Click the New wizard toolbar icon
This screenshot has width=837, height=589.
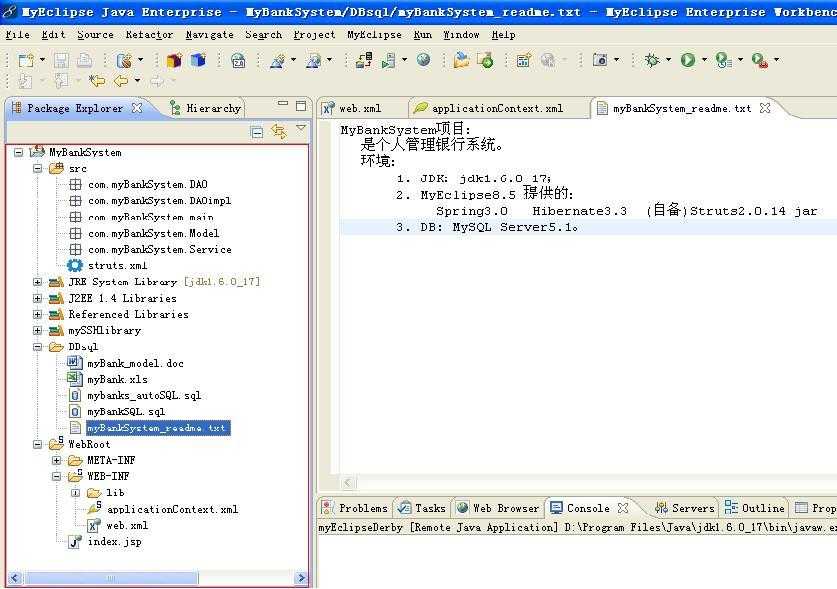point(26,60)
